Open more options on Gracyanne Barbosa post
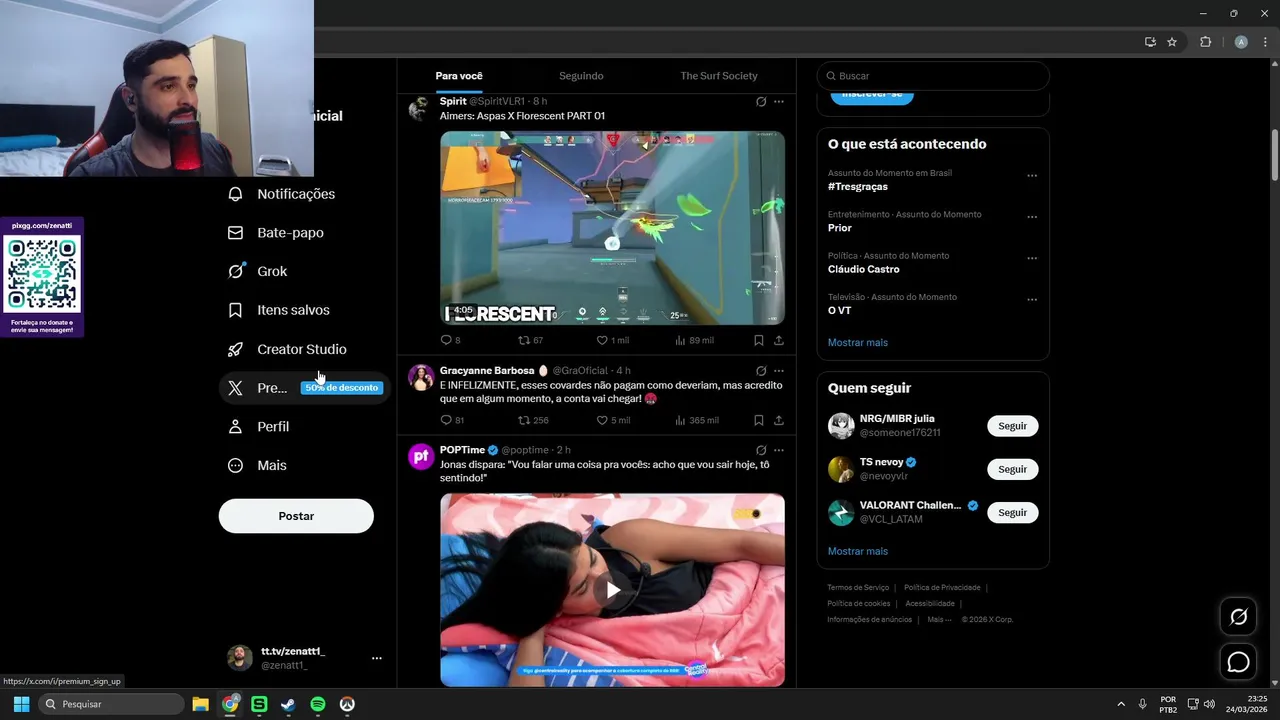The image size is (1280, 720). click(779, 371)
